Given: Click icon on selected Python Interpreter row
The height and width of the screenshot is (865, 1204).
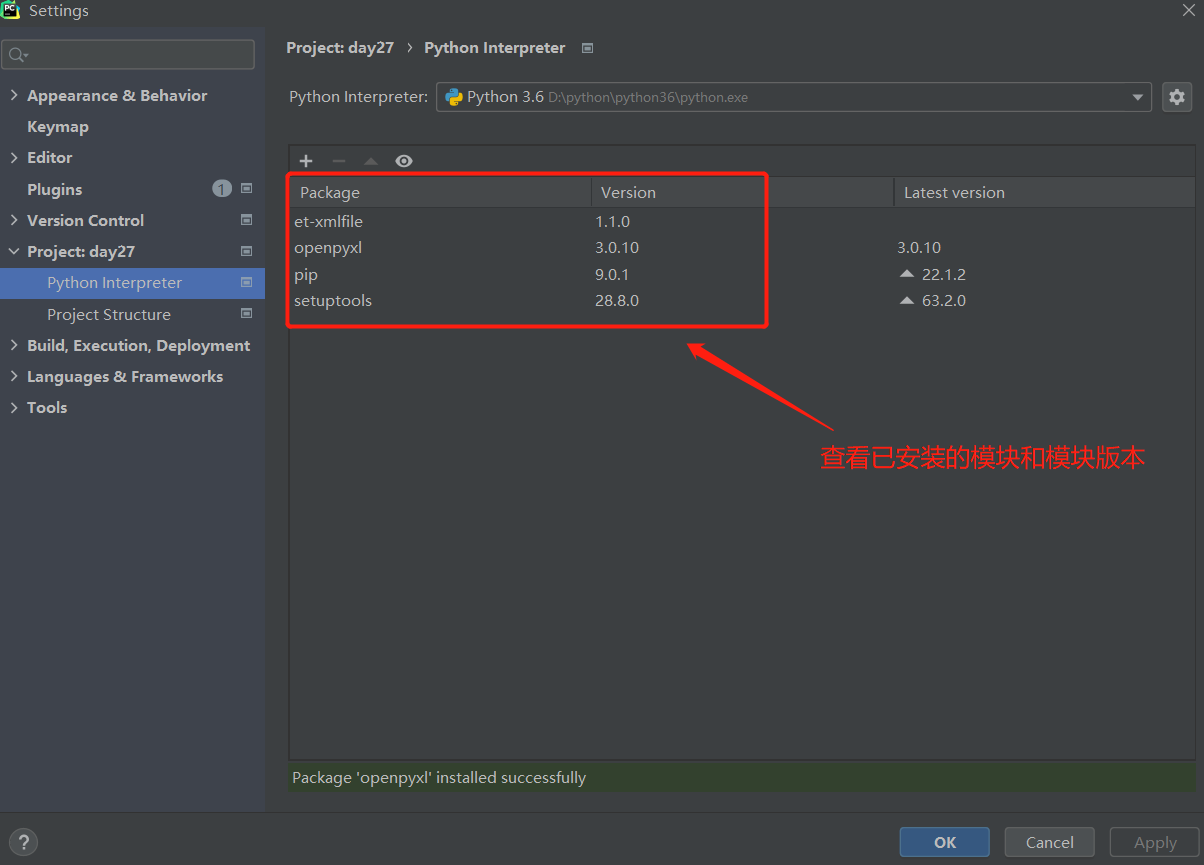Looking at the screenshot, I should pos(247,283).
